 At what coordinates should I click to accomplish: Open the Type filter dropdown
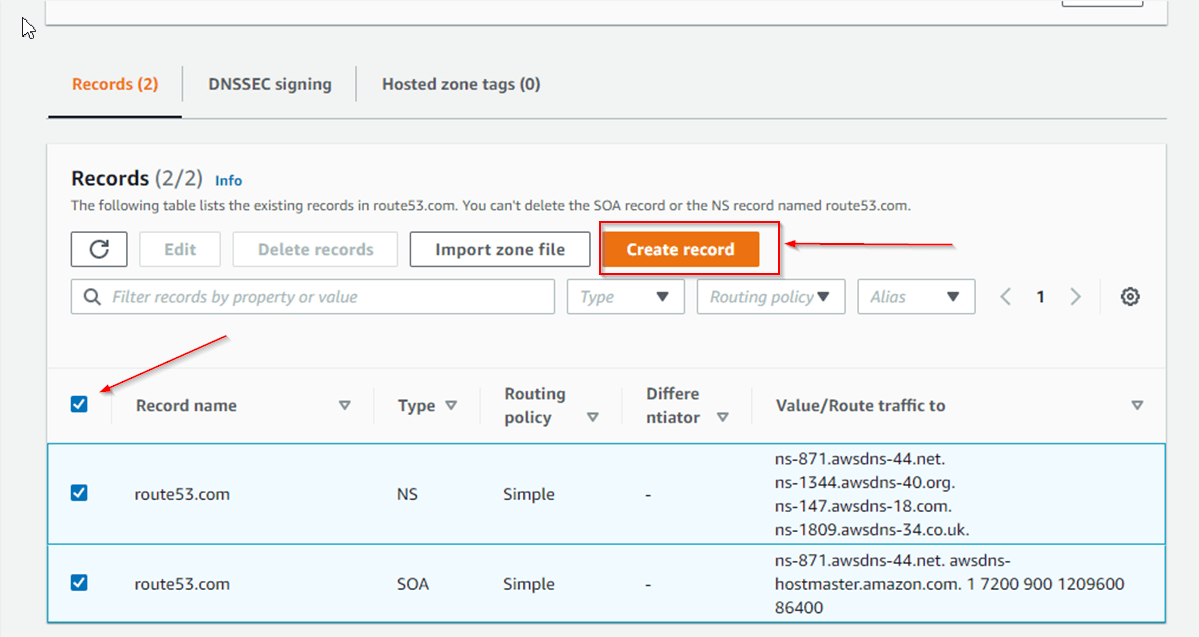click(625, 297)
